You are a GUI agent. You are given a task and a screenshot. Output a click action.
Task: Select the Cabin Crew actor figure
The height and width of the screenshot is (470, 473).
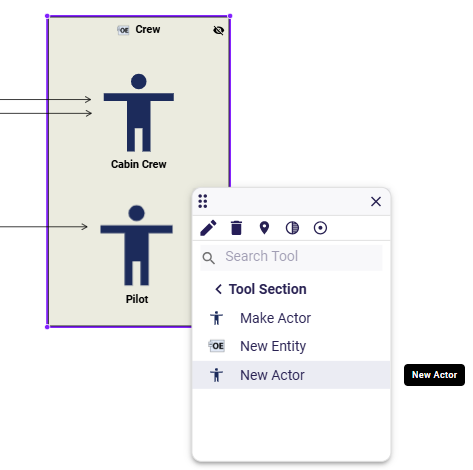[x=139, y=113]
